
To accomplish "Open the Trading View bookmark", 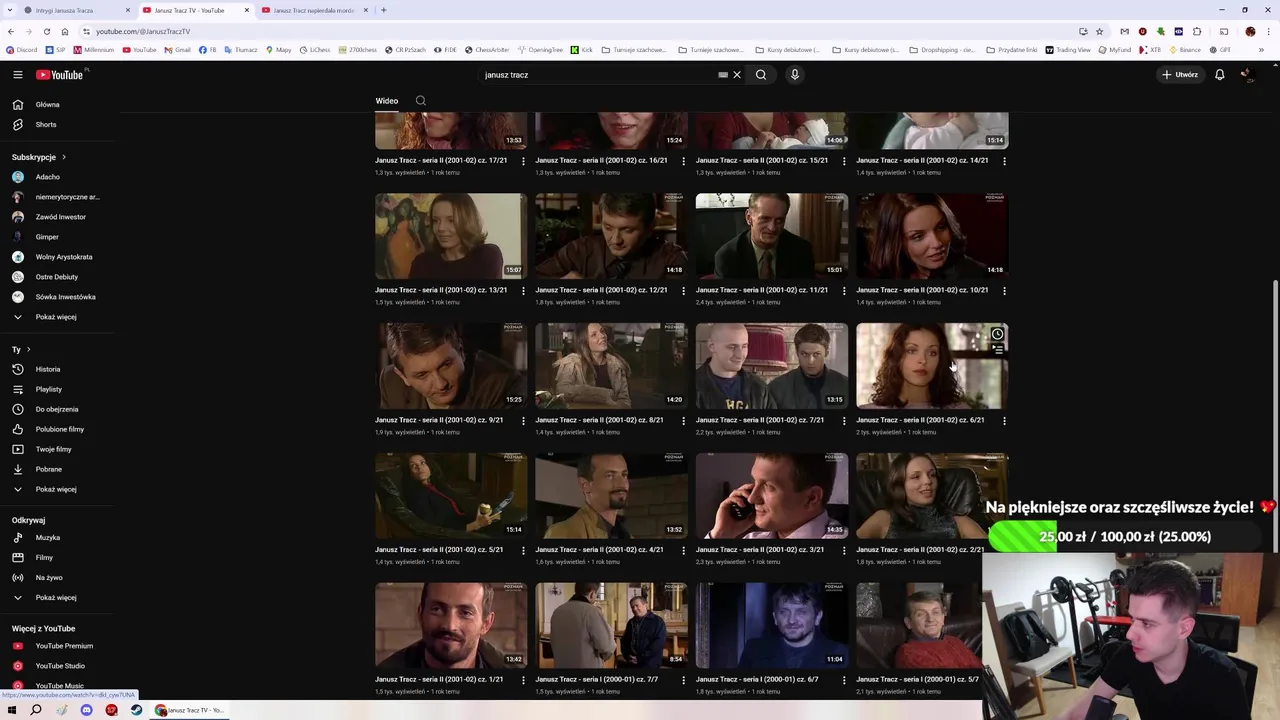I will click(1068, 49).
